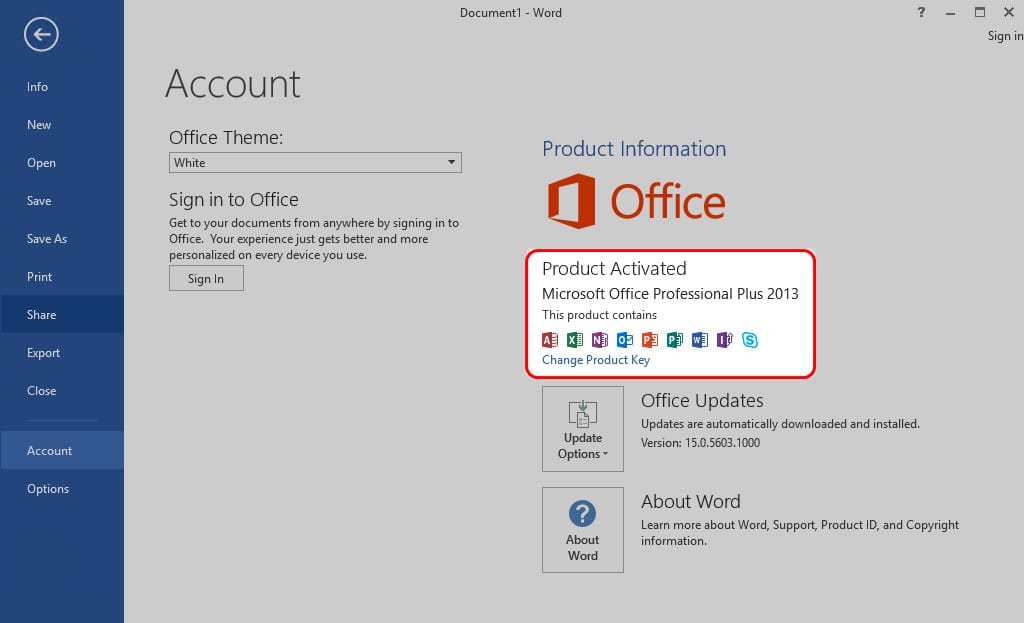Click the PowerPoint app icon
Viewport: 1024px width, 623px height.
pos(650,340)
